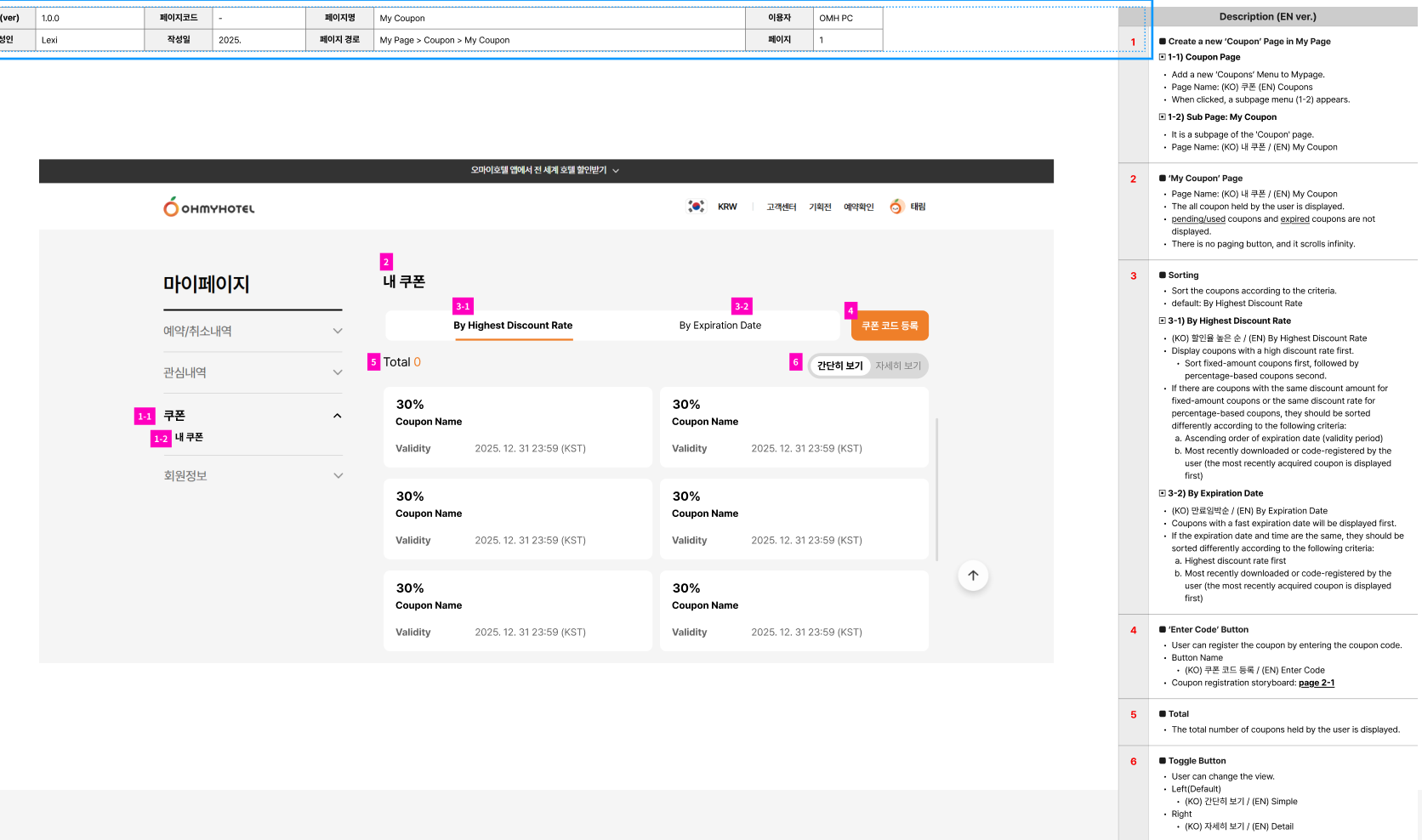Screen dimensions: 1422x840
Task: Click the 'Description (EN ver.)' panel header
Action: point(1268,16)
